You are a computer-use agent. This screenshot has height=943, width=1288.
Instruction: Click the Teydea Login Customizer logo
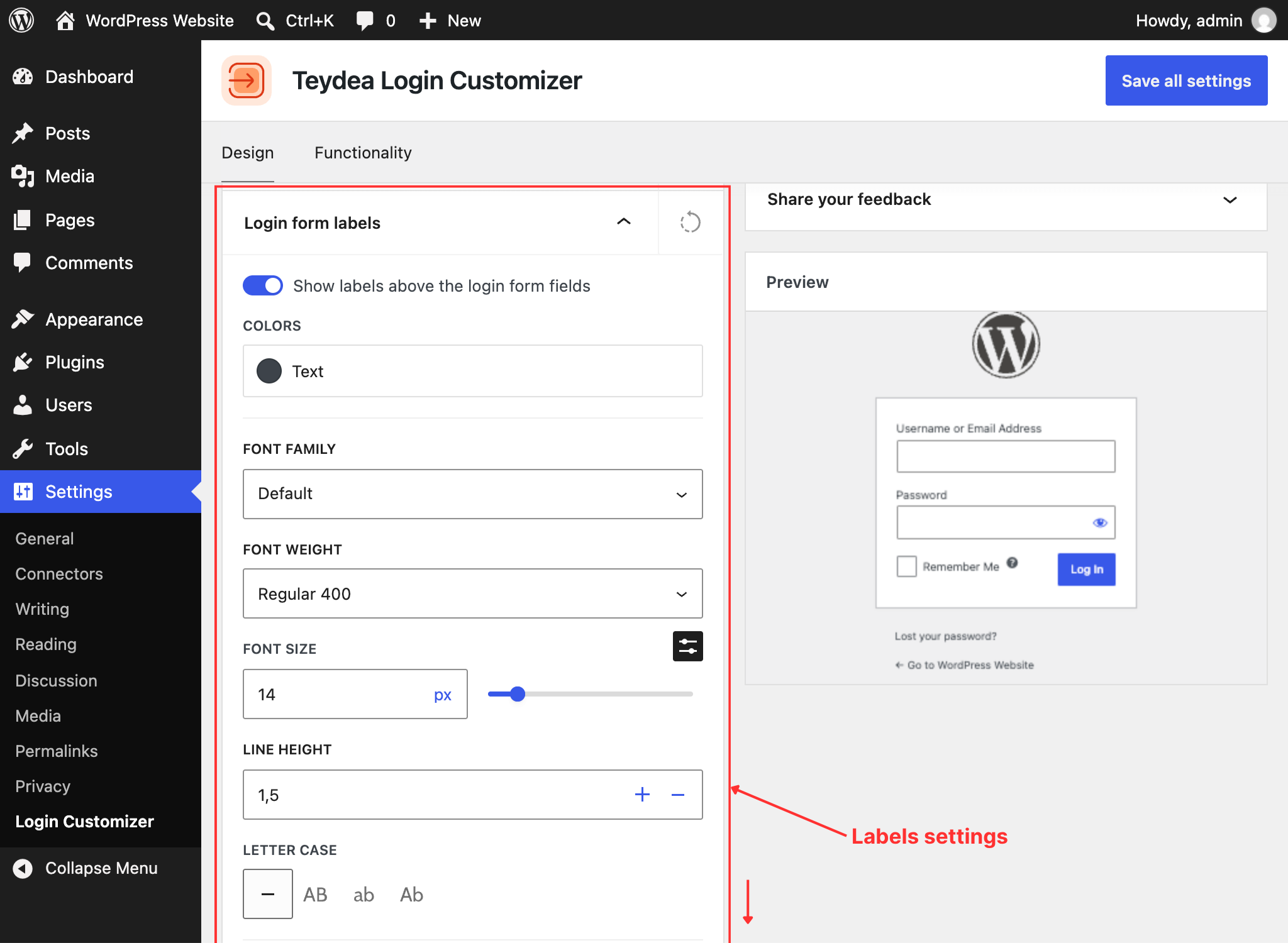tap(247, 80)
